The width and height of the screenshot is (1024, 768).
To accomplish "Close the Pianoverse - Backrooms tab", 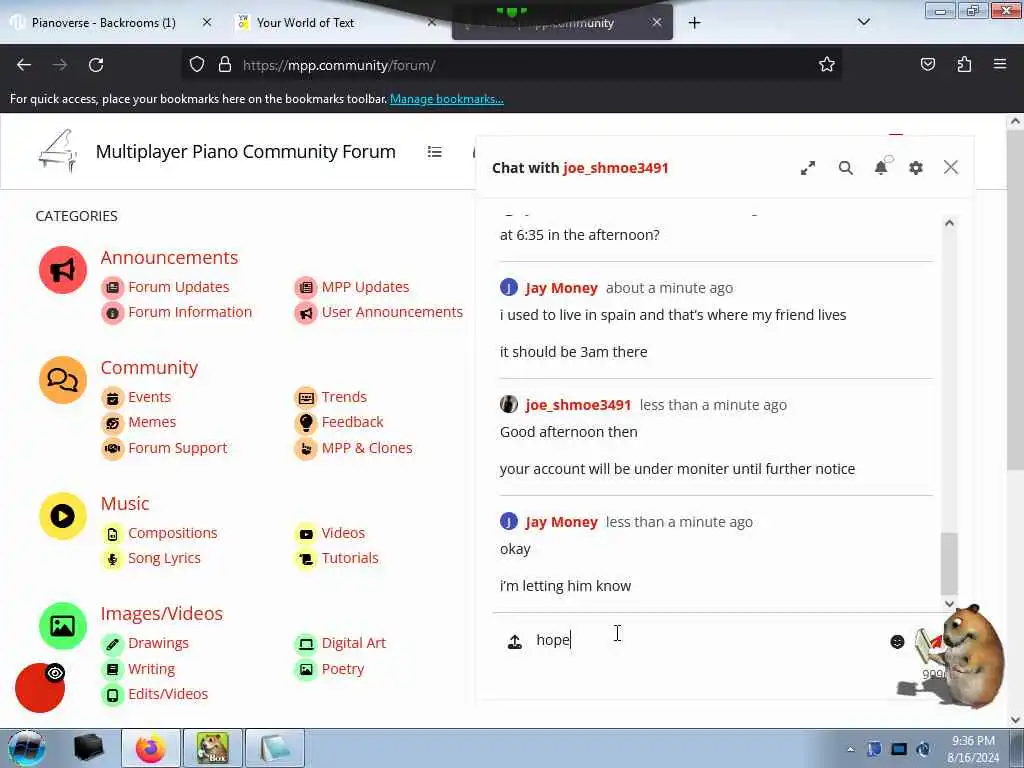I will click(x=207, y=22).
